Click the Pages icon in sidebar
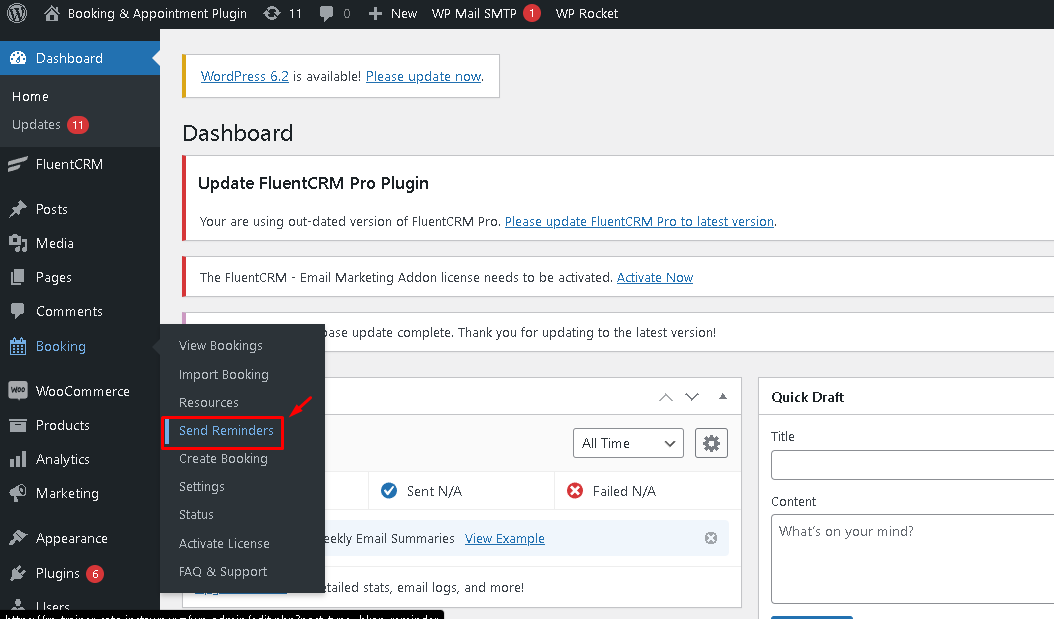 pyautogui.click(x=18, y=277)
